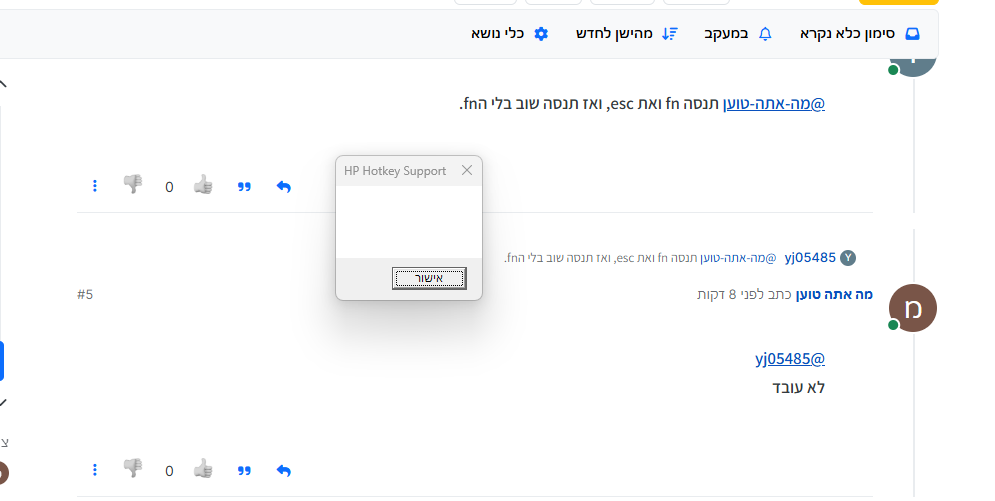Open the מהישן לחדש sort dropdown
Viewport: 995px width, 501px height.
[x=626, y=34]
